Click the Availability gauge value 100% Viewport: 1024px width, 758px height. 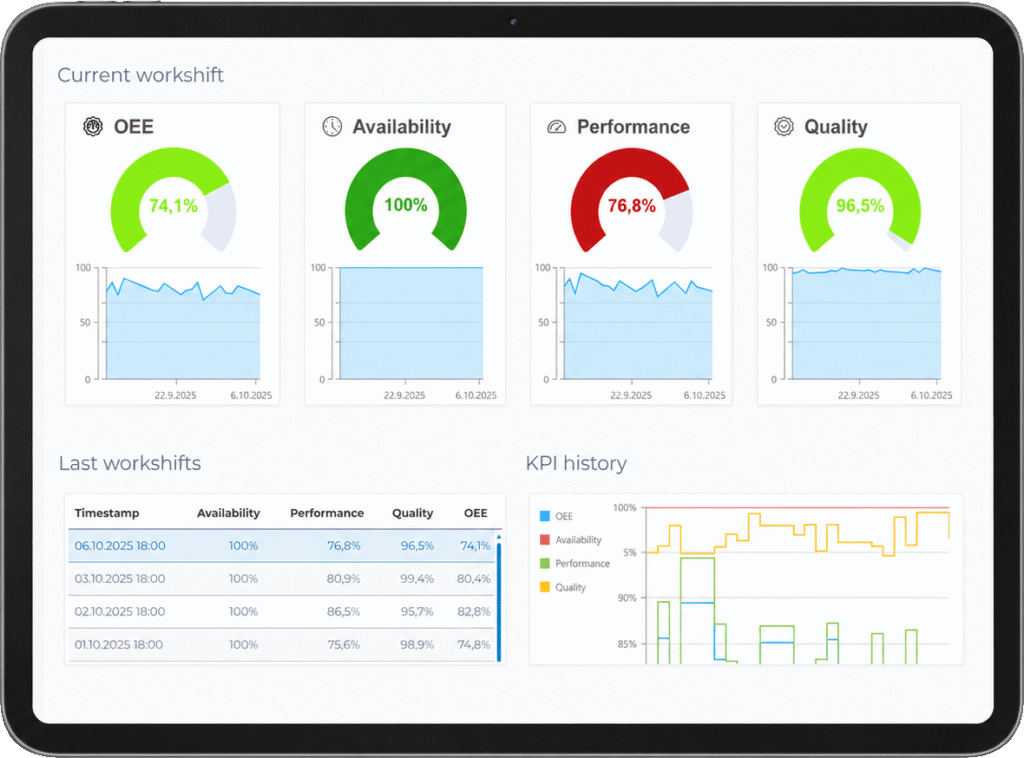tap(406, 205)
